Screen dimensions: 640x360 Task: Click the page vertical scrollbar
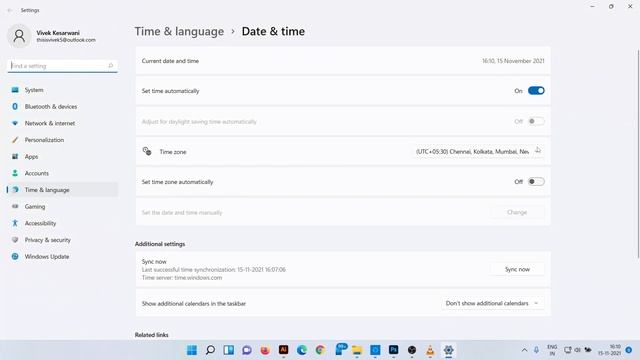tap(638, 153)
